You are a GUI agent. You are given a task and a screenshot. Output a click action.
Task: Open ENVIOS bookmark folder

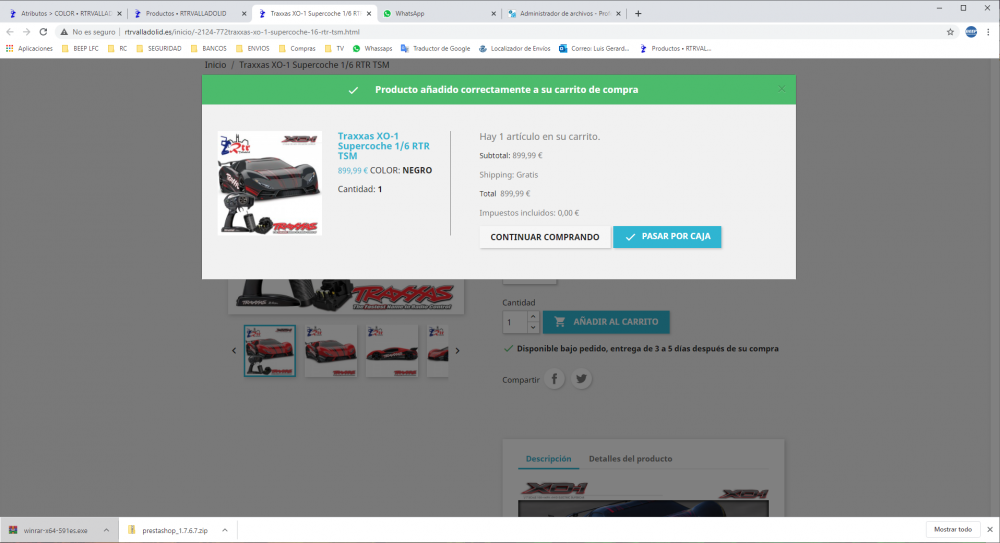253,48
